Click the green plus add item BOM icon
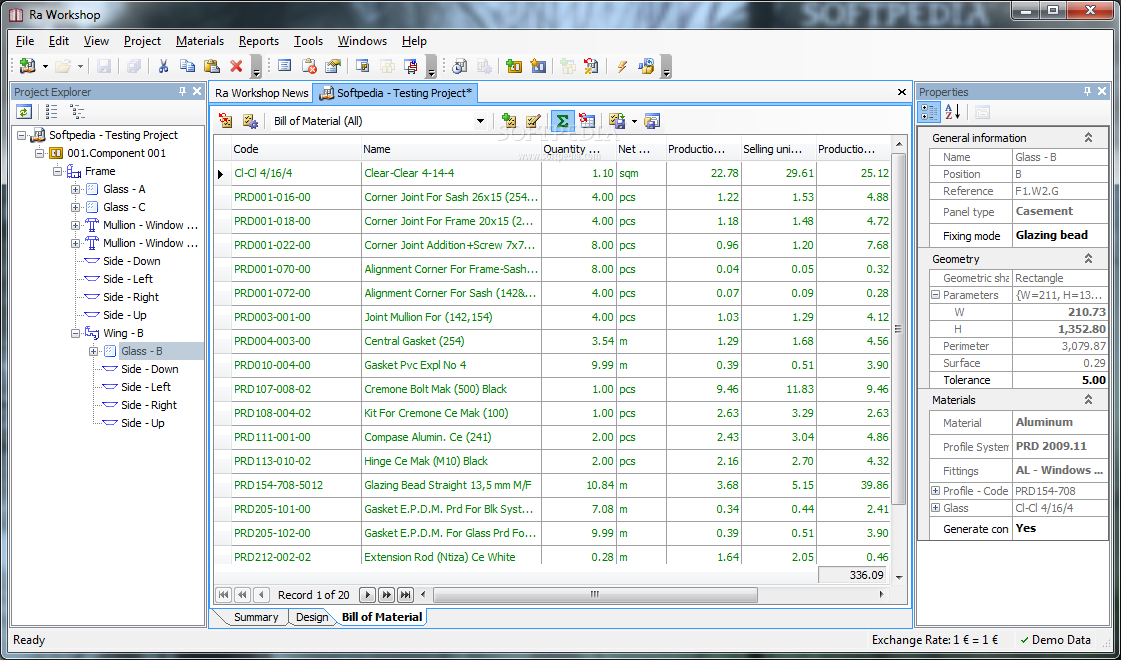This screenshot has width=1121, height=660. coord(509,121)
